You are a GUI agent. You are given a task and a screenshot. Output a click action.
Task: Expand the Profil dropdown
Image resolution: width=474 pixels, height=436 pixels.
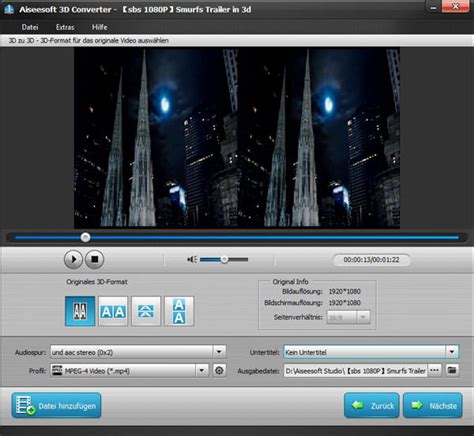point(202,371)
